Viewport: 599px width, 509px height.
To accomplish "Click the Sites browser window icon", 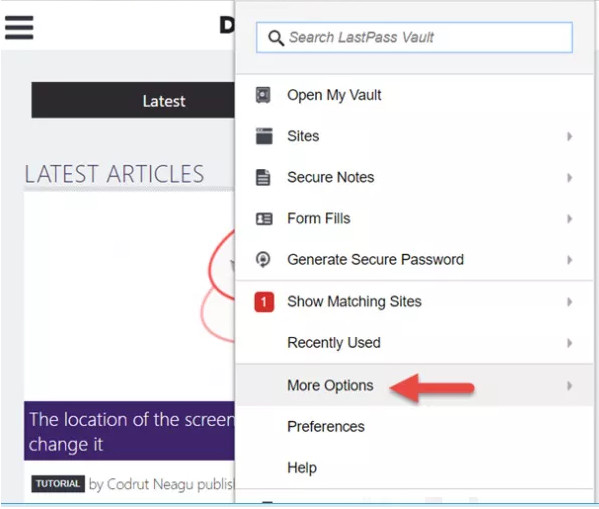I will [x=264, y=136].
